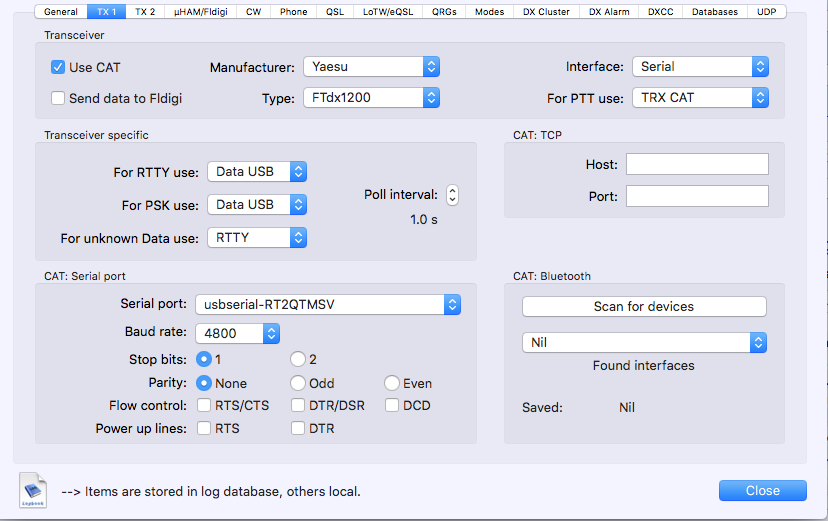Click the Poll interval stepper arrows
The image size is (828, 521).
tap(452, 195)
